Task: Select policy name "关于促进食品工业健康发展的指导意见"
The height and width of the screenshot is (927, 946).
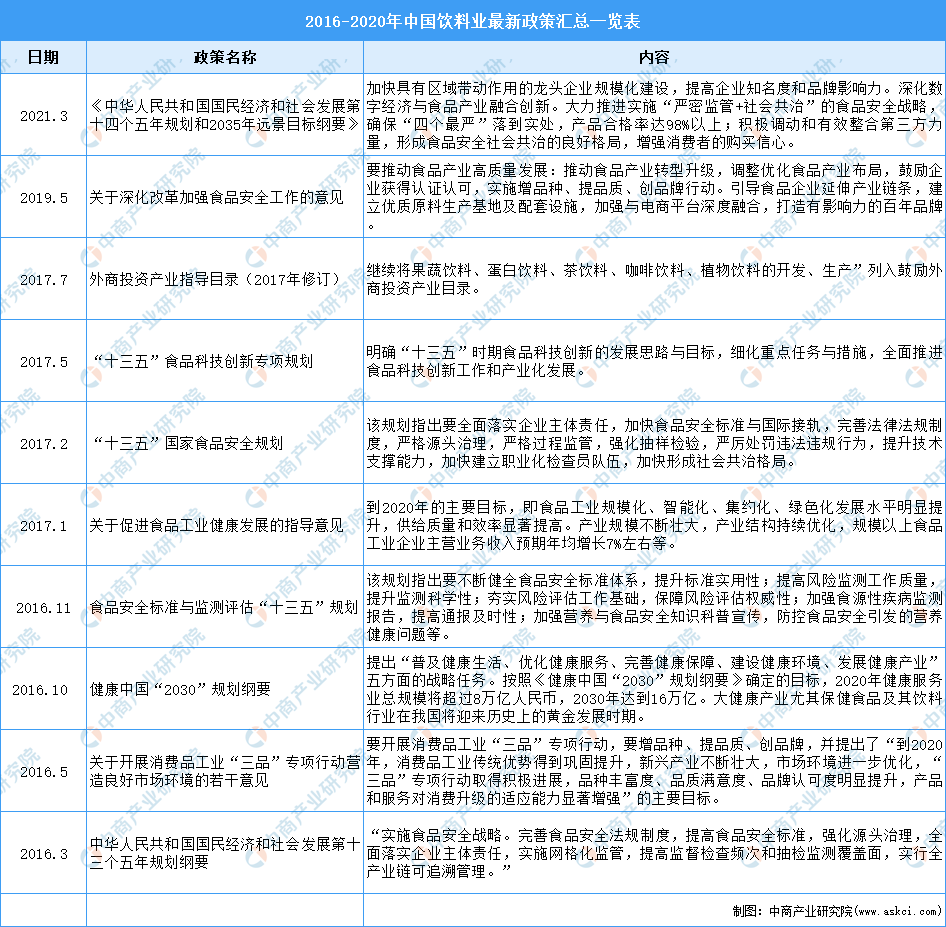Action: [x=216, y=526]
